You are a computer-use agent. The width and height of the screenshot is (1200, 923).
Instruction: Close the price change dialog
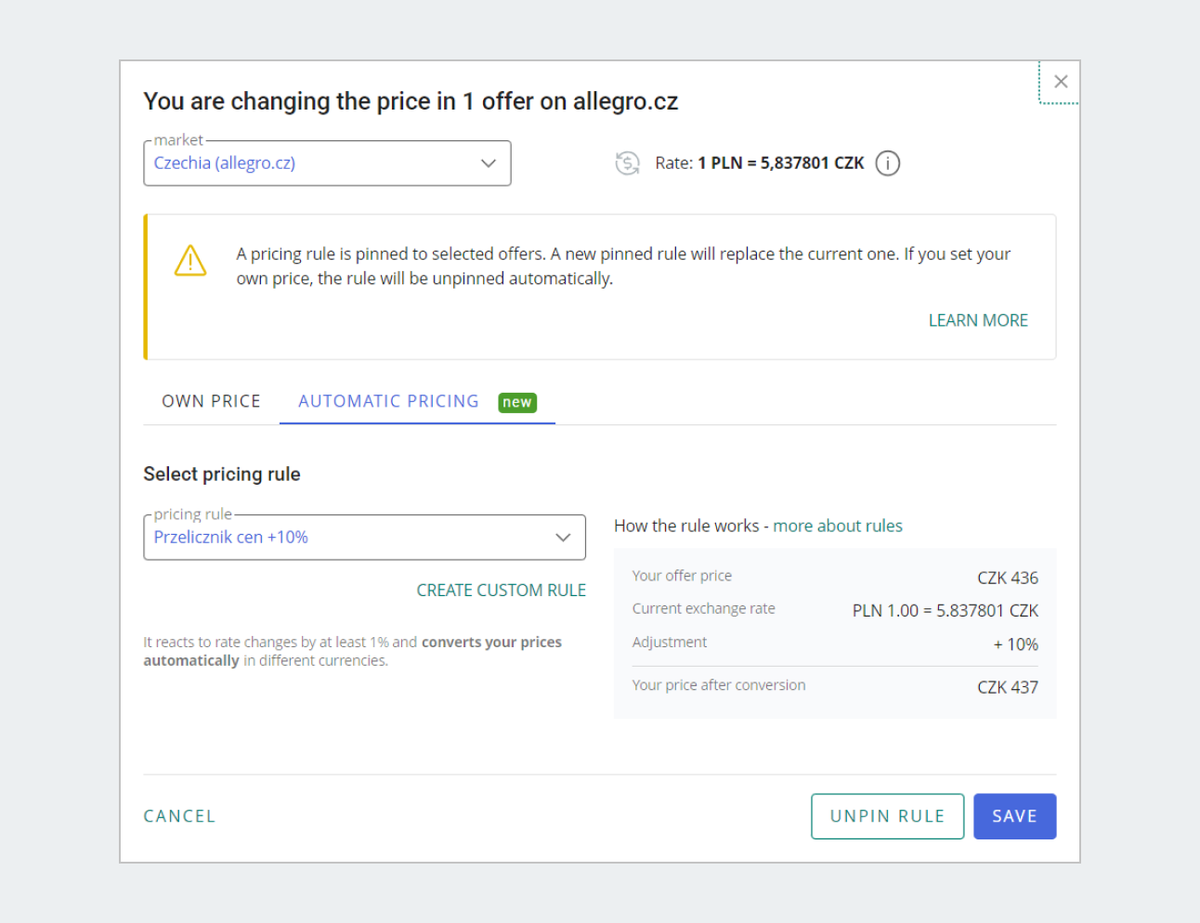(x=1061, y=82)
